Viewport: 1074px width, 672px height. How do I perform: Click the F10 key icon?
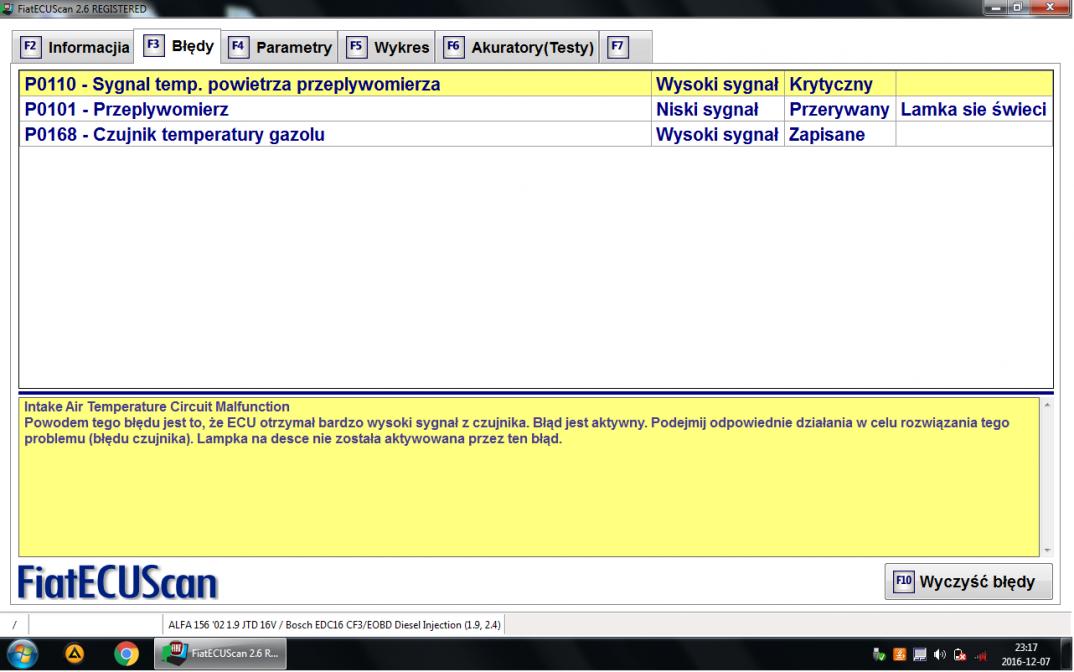903,582
